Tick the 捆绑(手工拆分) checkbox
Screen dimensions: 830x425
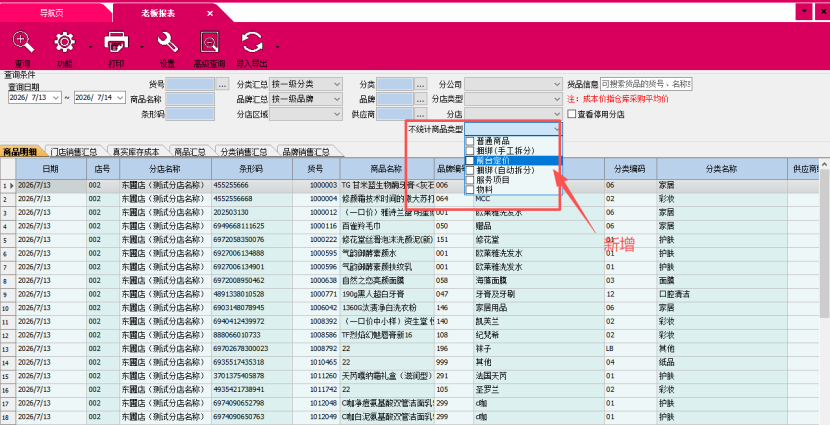point(470,151)
